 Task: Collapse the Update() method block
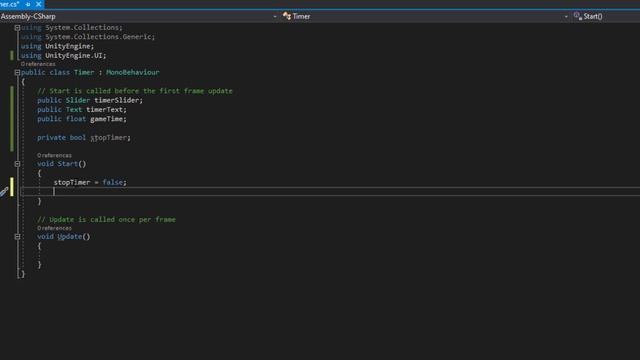(x=17, y=237)
